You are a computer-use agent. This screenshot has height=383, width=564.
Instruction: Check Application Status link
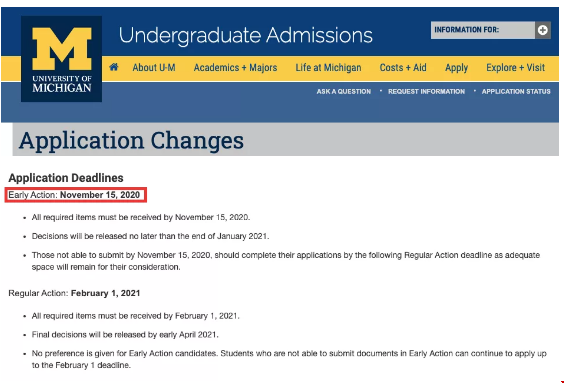(x=516, y=92)
